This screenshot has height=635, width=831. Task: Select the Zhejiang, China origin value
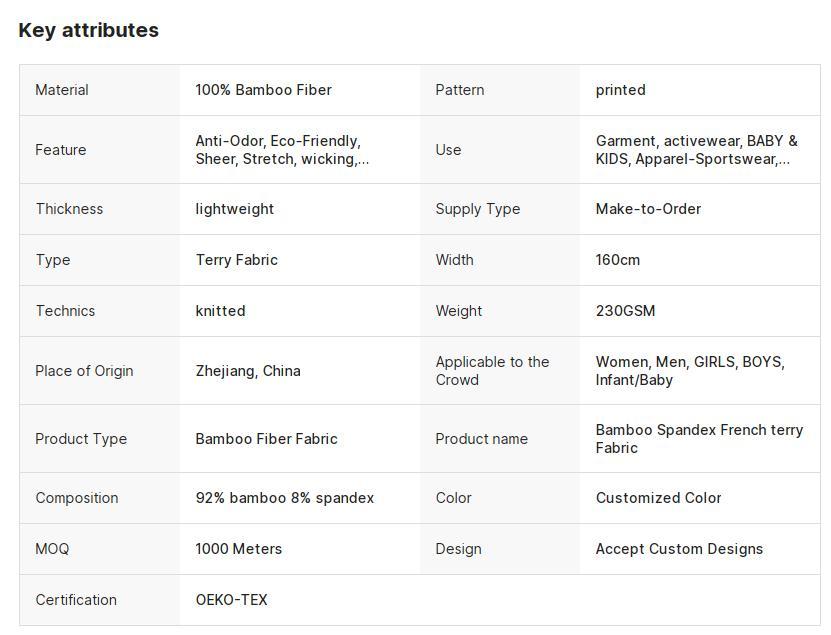(x=248, y=371)
